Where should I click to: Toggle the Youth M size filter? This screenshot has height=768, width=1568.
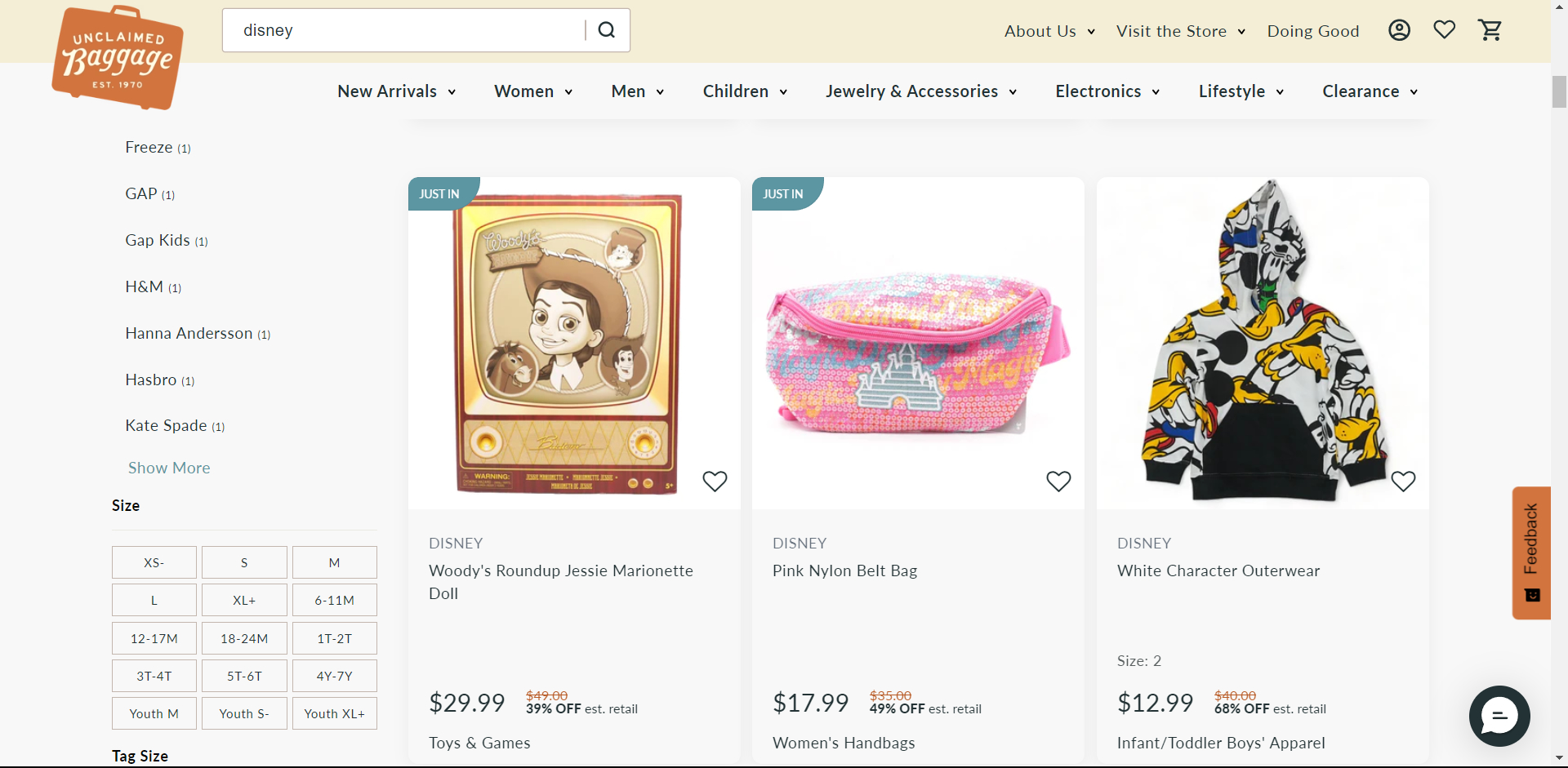click(154, 713)
